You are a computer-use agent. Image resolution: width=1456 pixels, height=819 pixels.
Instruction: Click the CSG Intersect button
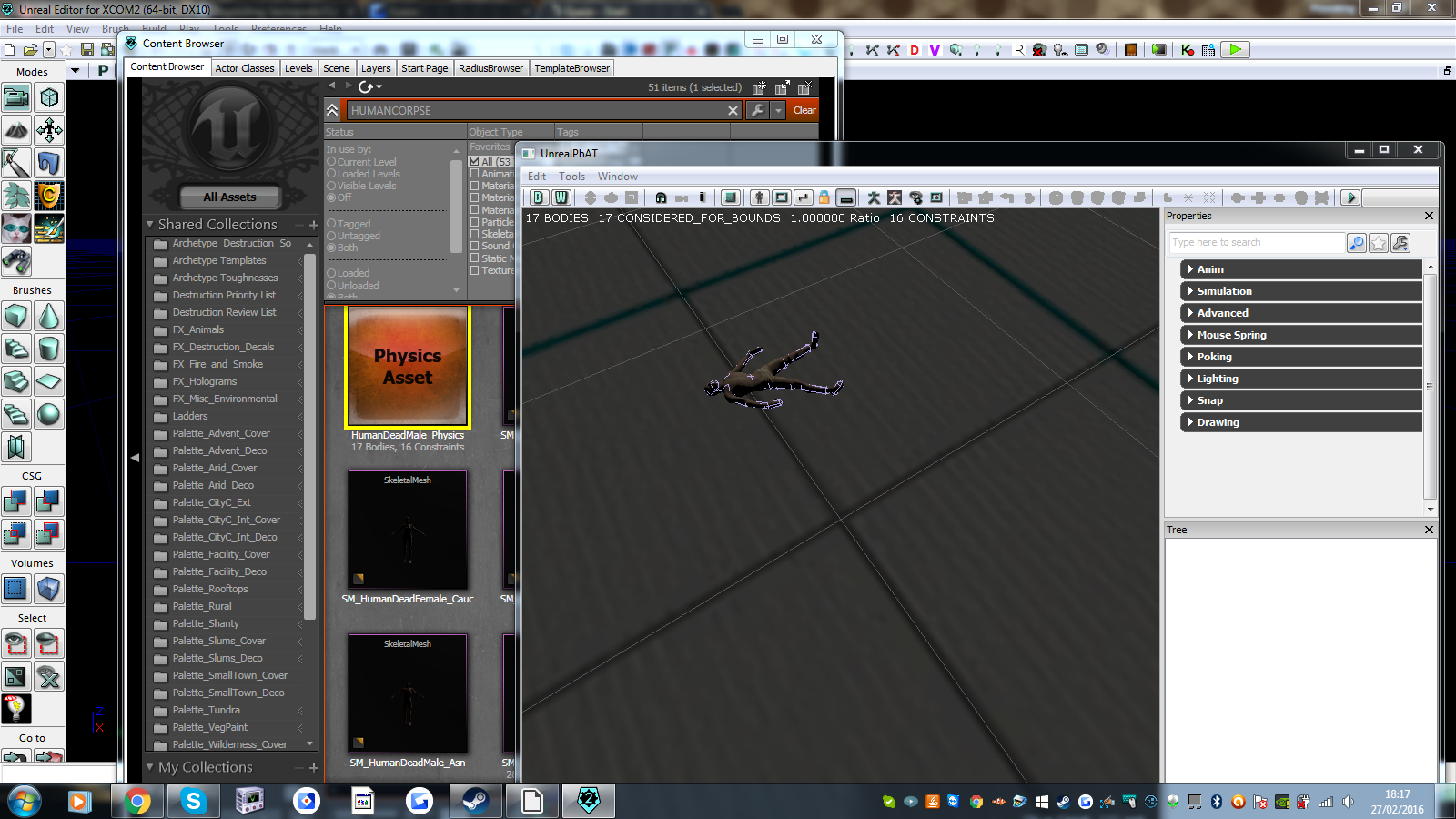coord(16,534)
